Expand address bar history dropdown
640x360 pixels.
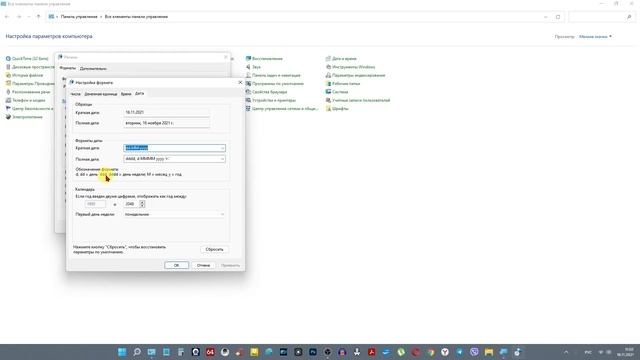pyautogui.click(x=546, y=17)
